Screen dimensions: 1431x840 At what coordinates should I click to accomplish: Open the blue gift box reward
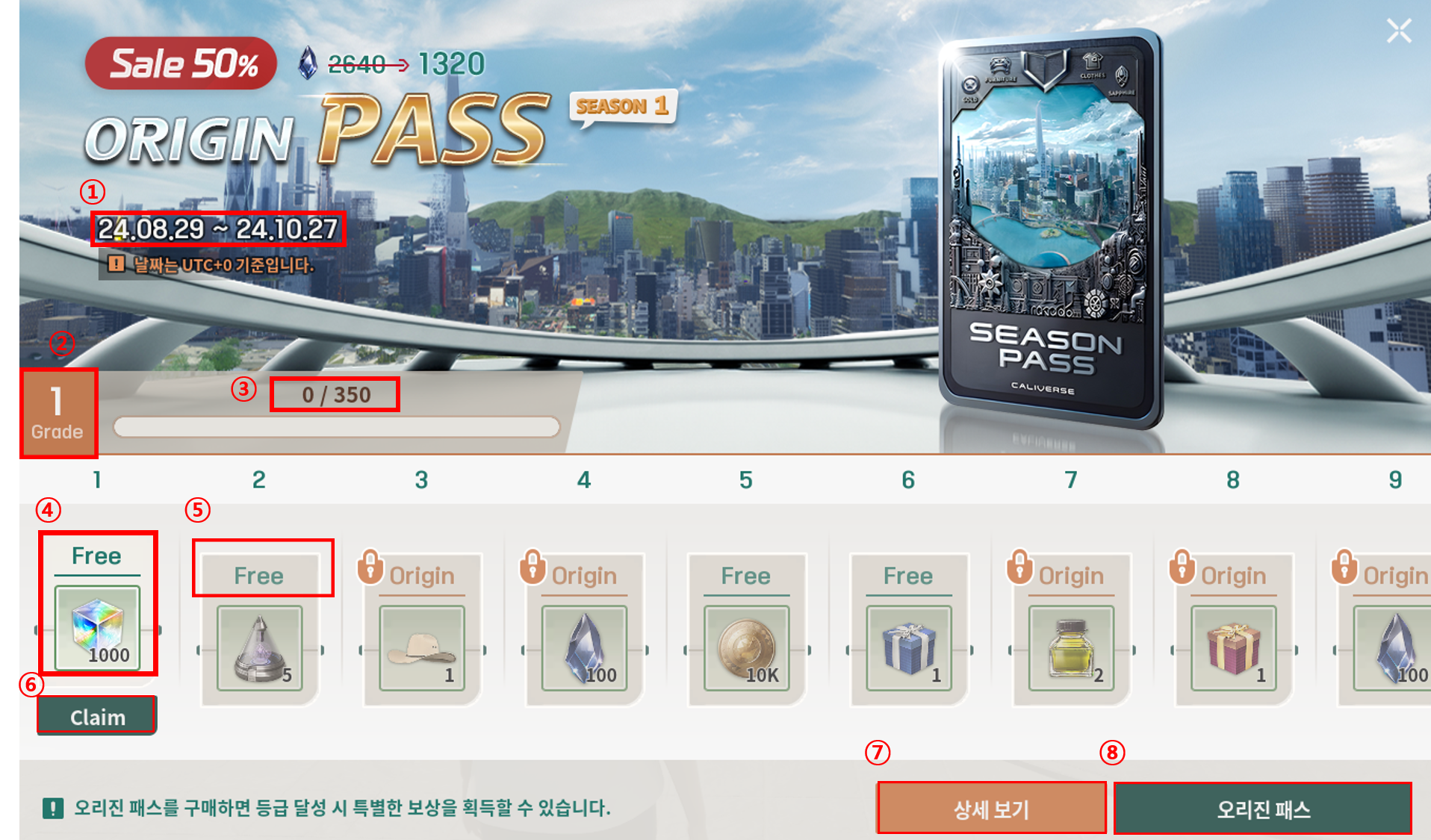pyautogui.click(x=908, y=647)
